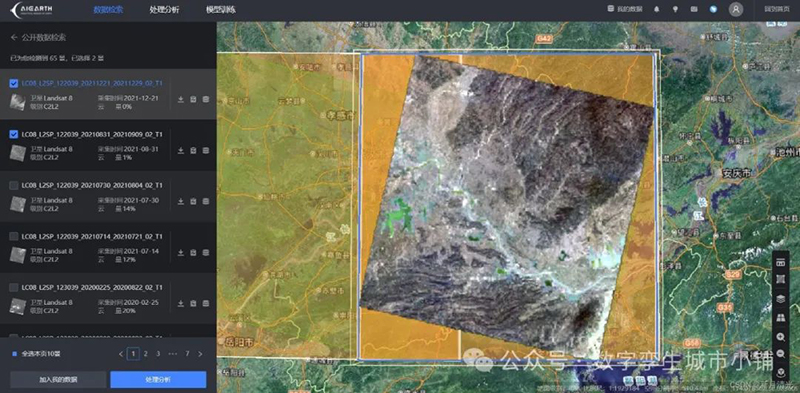Open the 模型训练 top tab

(221, 10)
